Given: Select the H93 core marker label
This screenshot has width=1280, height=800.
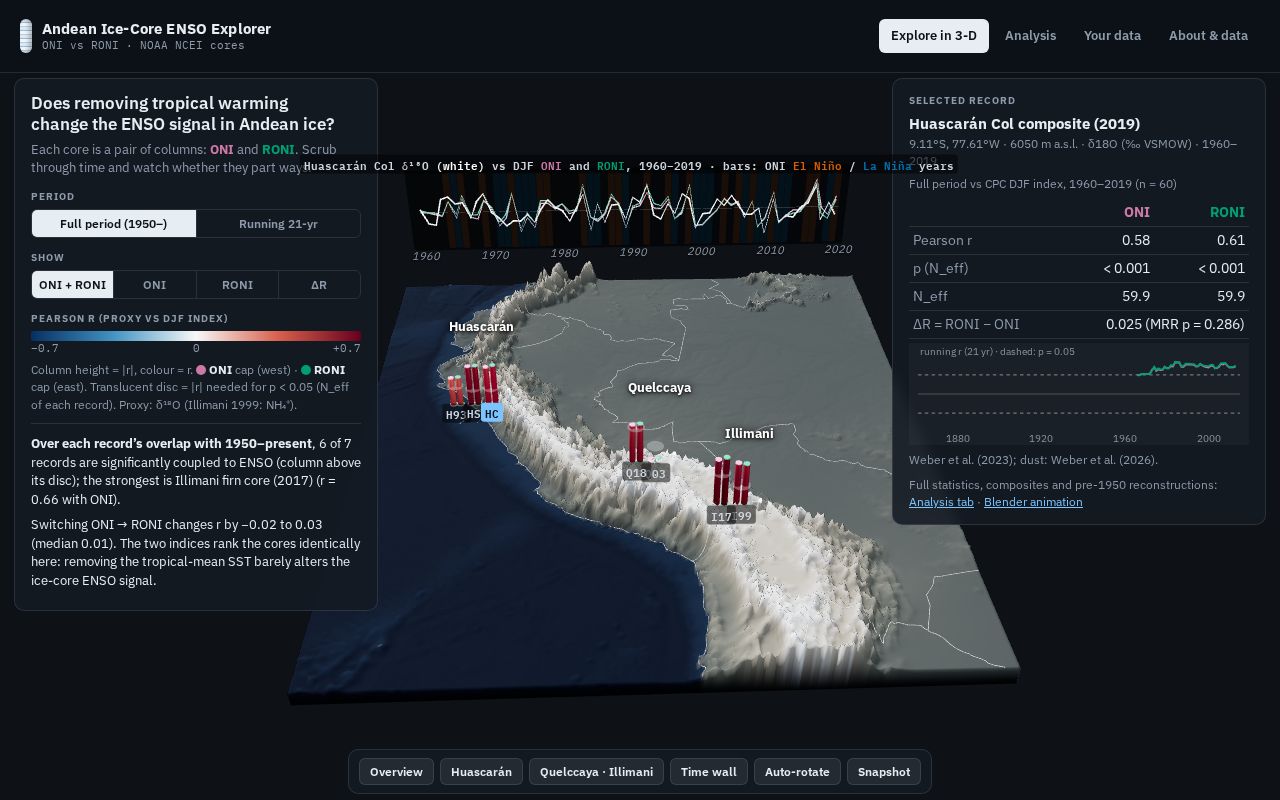Looking at the screenshot, I should click(454, 414).
